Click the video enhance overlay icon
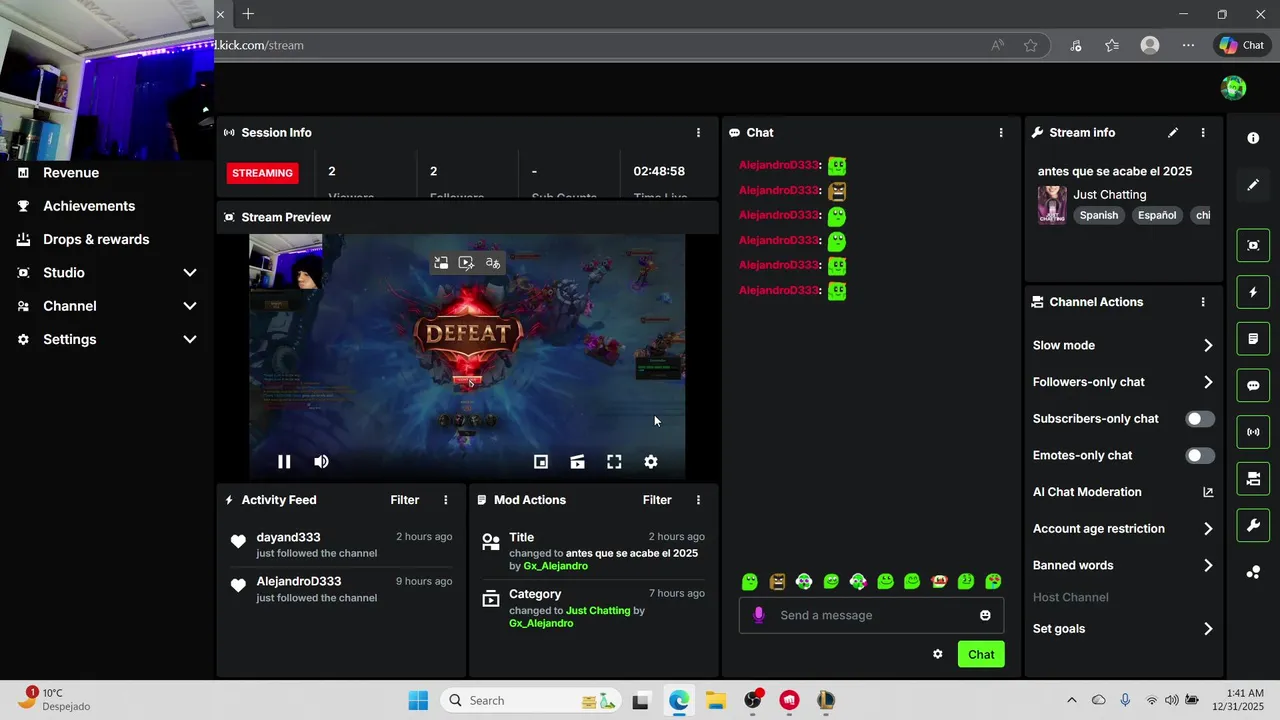This screenshot has height=720, width=1280. (466, 263)
